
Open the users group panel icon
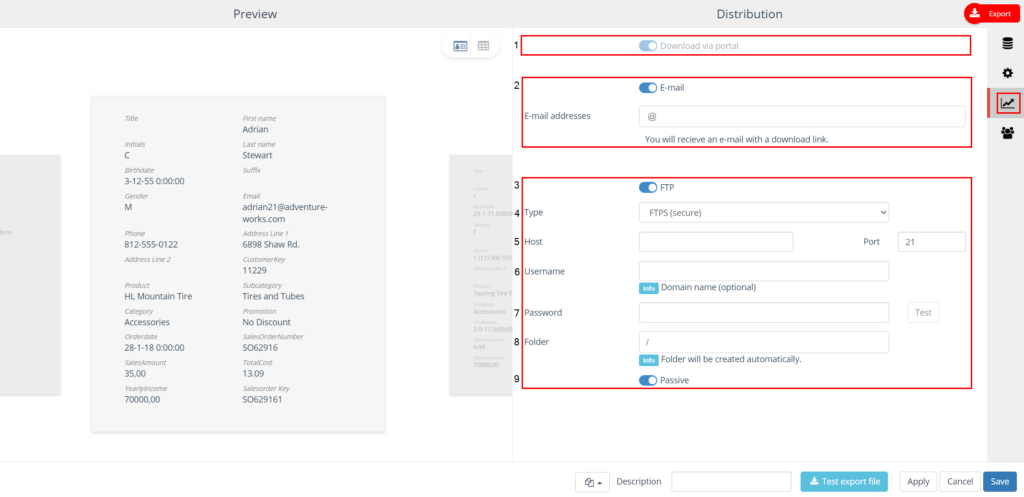click(x=1007, y=133)
